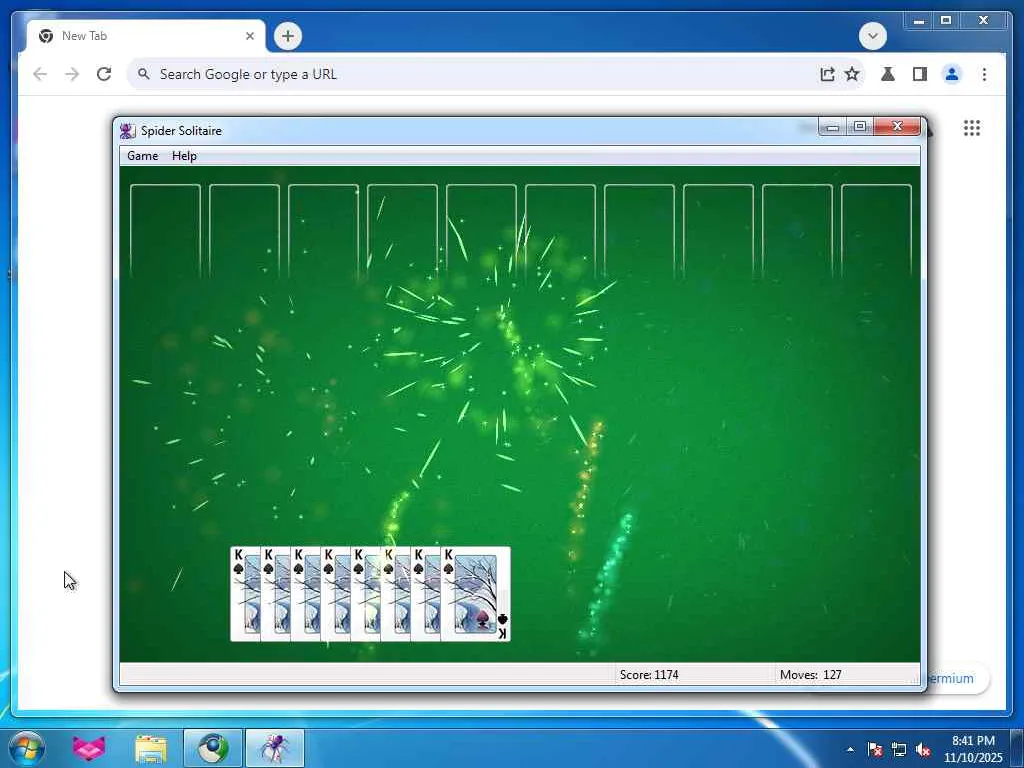Open the network tray icon
Screen dimensions: 1024x768
pyautogui.click(x=899, y=750)
